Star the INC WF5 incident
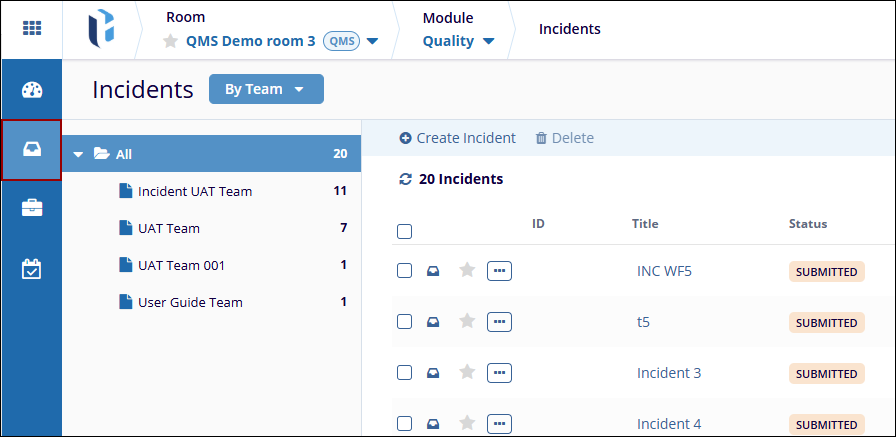The image size is (896, 437). pos(466,270)
